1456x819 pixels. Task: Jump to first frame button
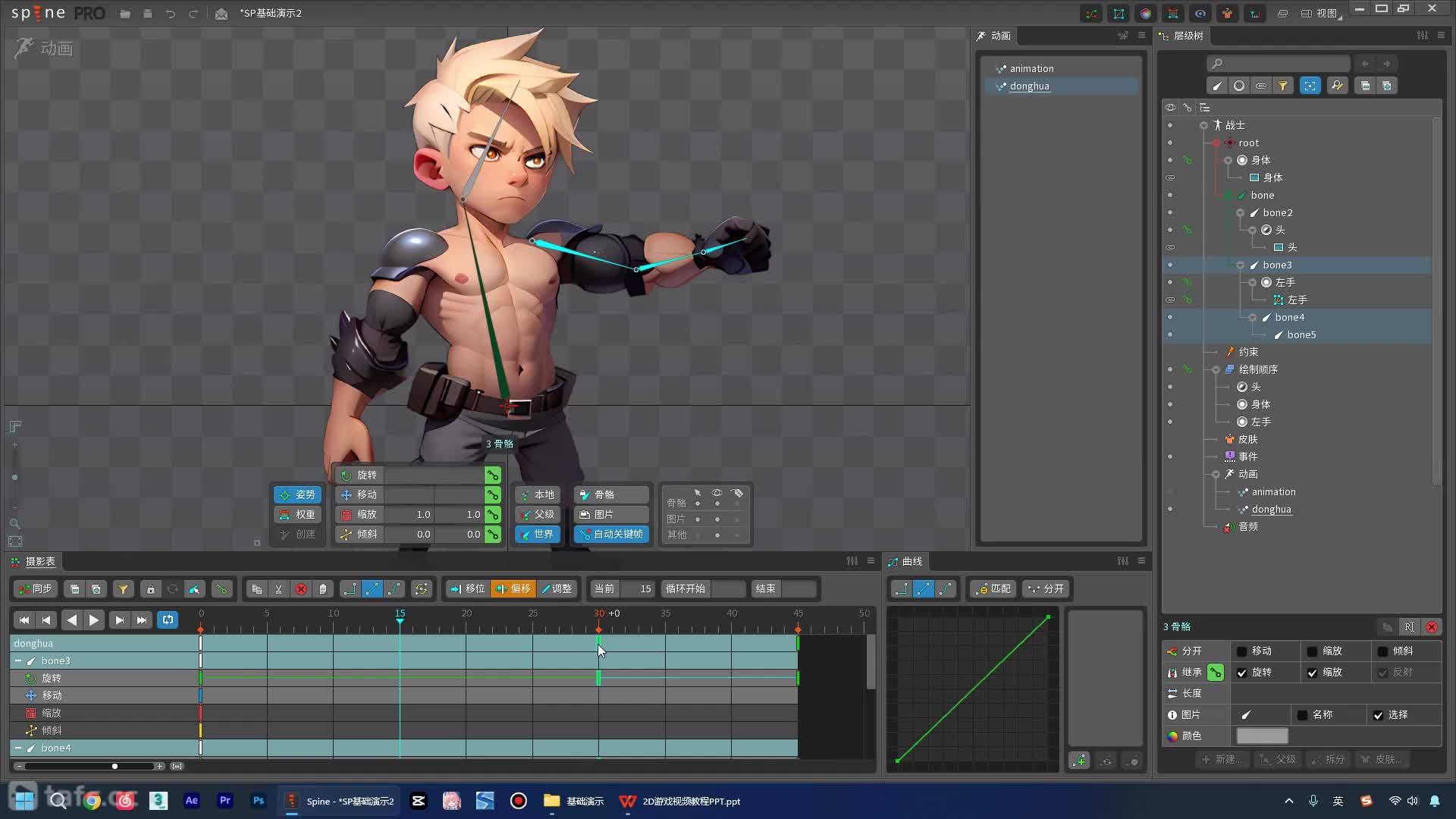[24, 620]
